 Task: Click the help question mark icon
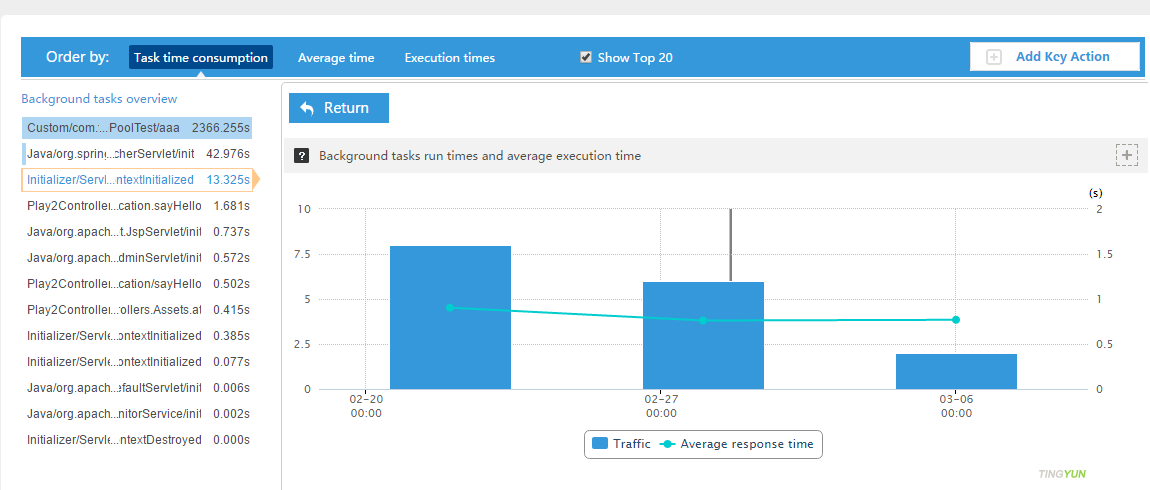pyautogui.click(x=301, y=156)
